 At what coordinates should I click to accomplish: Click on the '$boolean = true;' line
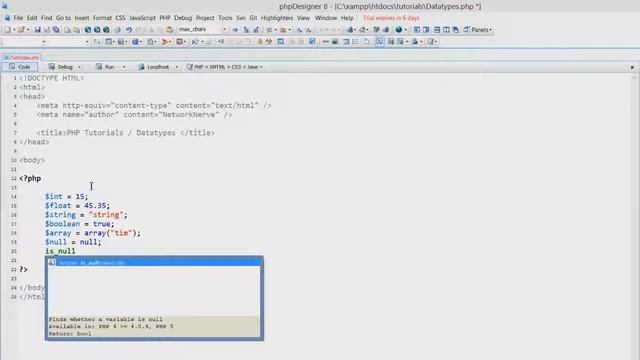(80, 224)
